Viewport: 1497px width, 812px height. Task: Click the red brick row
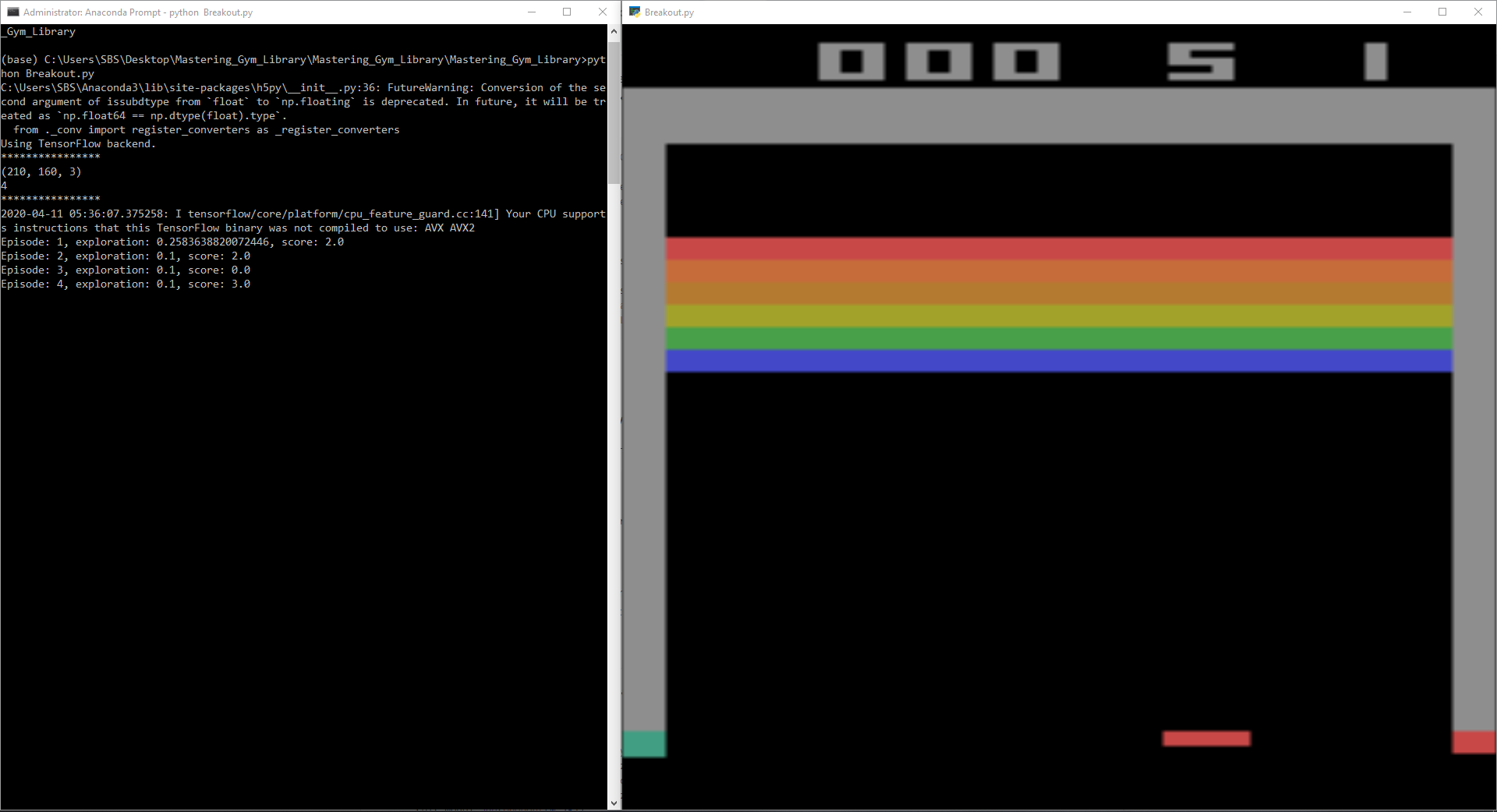click(1059, 249)
